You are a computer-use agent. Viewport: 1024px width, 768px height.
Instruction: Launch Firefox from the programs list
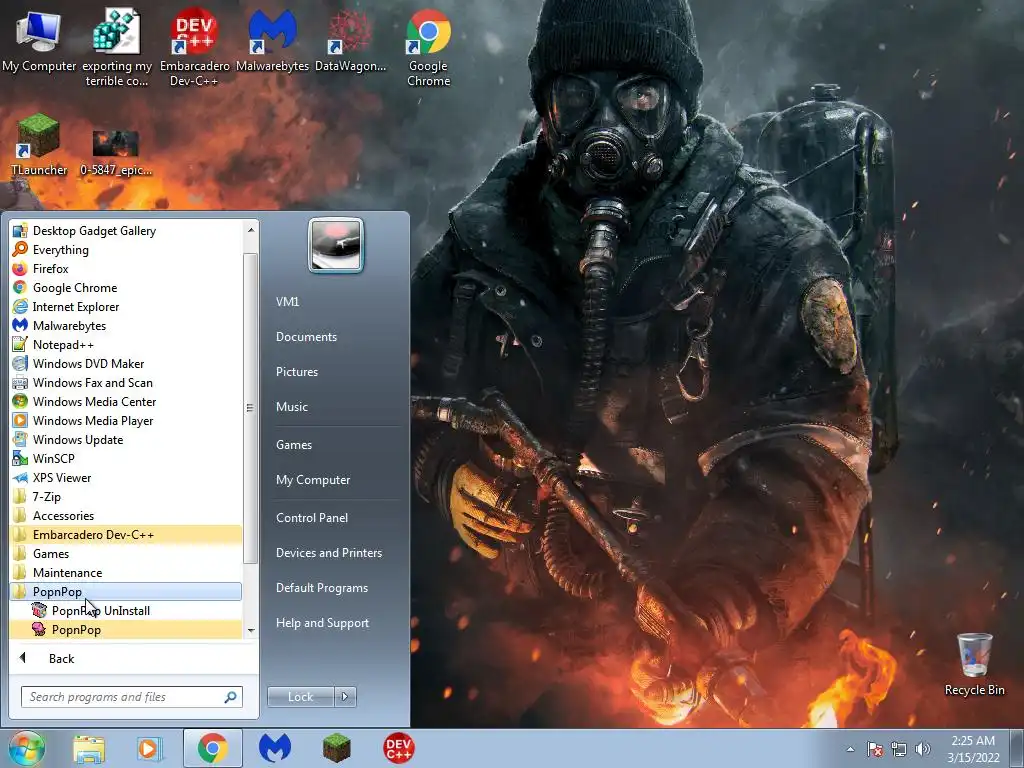[126, 268]
